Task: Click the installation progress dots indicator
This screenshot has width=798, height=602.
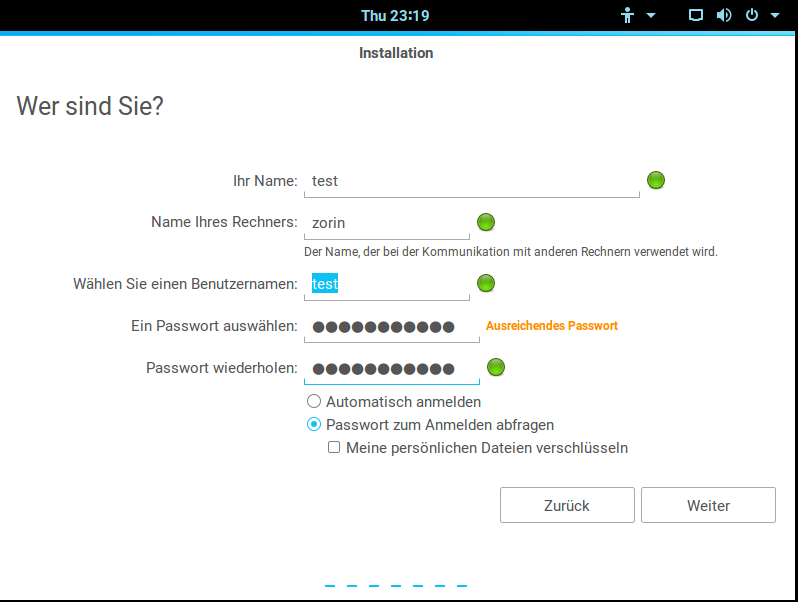Action: (x=395, y=586)
